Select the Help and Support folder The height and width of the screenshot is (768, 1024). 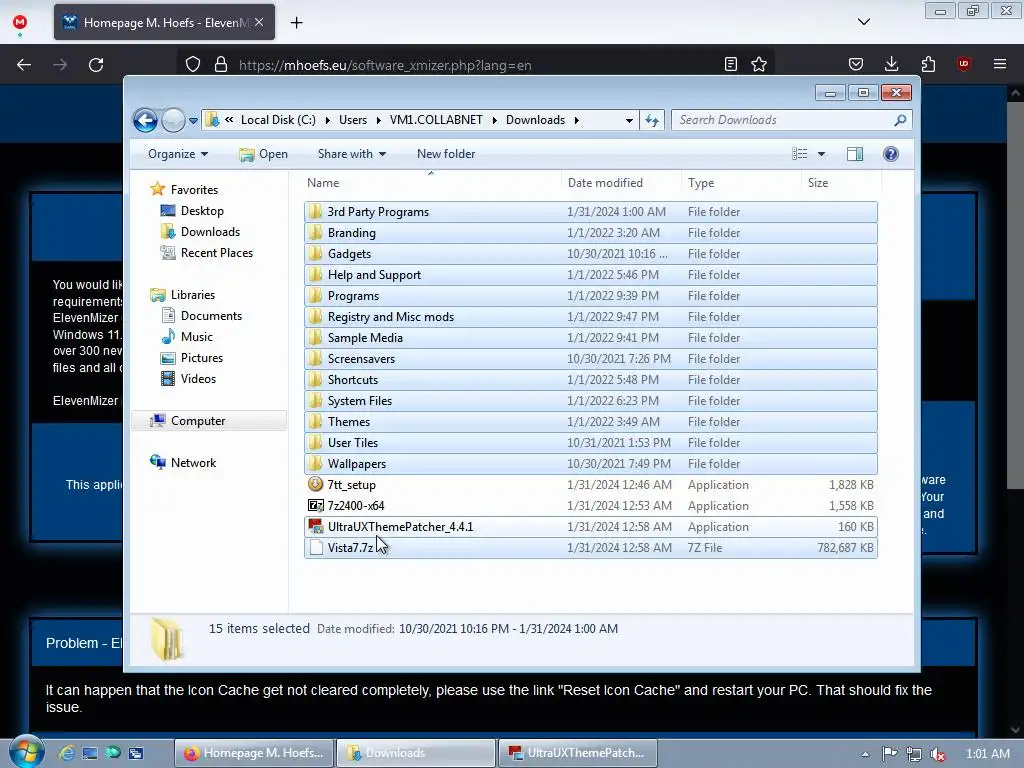click(590, 274)
